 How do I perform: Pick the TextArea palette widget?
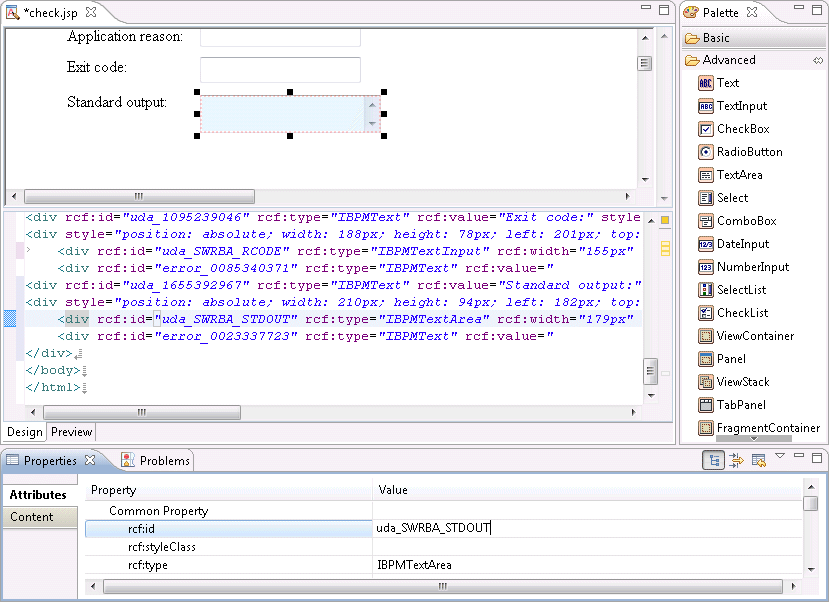pyautogui.click(x=730, y=175)
